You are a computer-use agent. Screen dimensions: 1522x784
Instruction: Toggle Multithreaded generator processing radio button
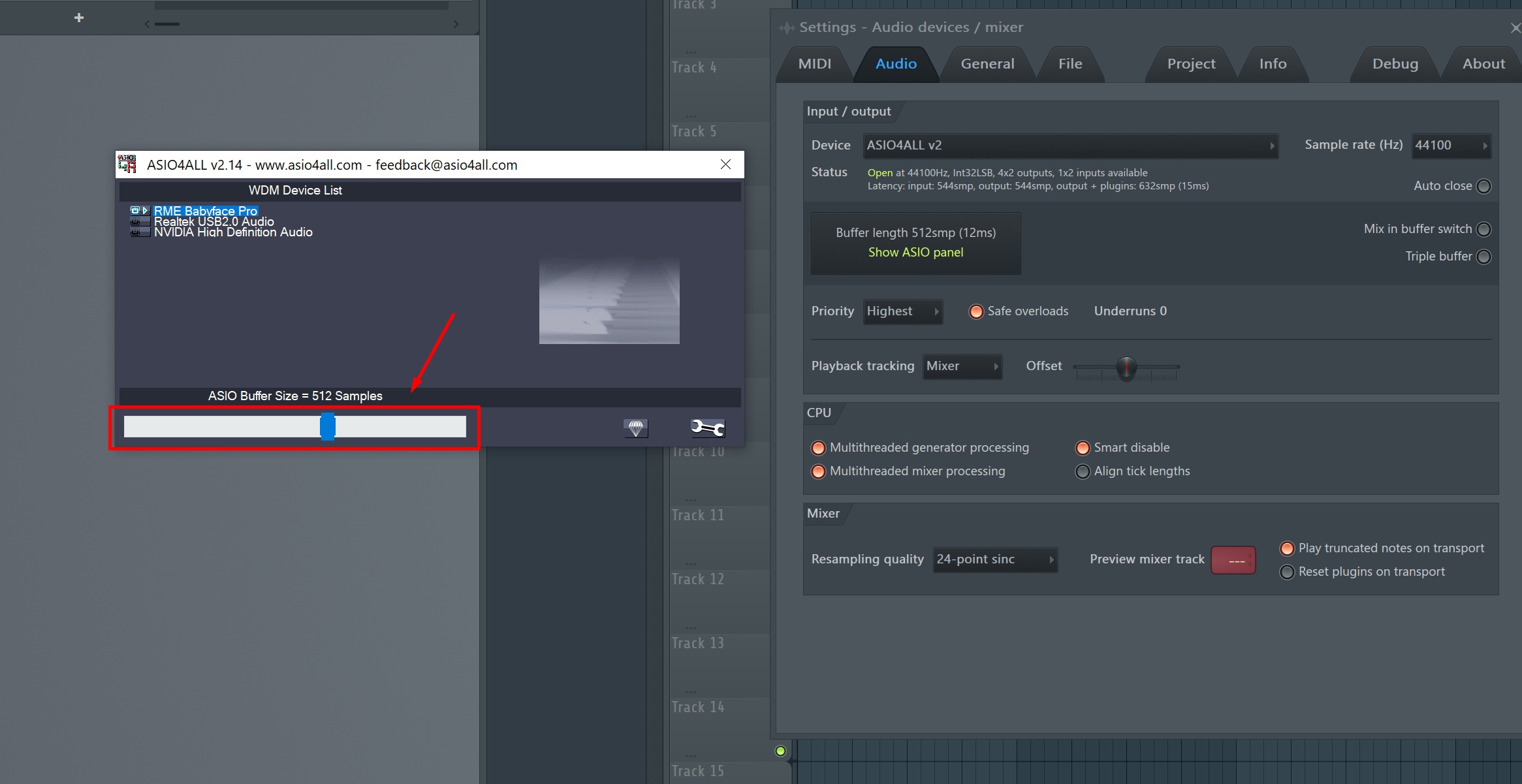818,447
